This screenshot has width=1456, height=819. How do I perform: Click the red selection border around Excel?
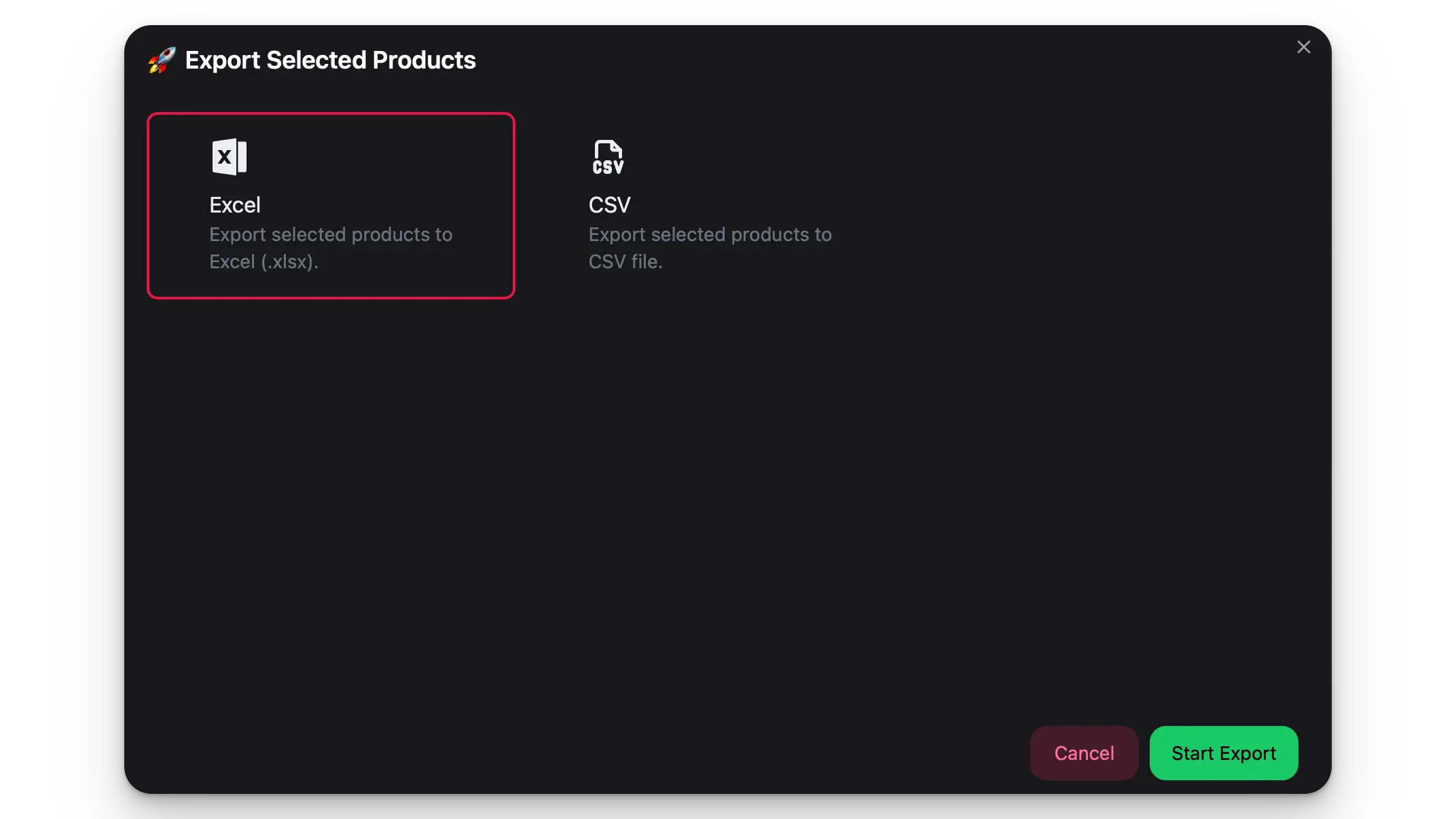point(331,114)
